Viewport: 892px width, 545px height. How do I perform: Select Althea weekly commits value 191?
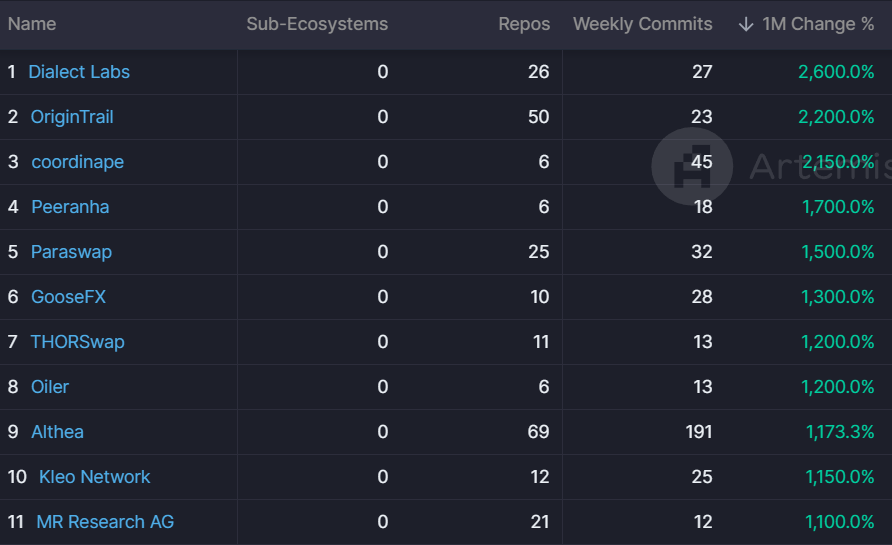click(x=699, y=431)
